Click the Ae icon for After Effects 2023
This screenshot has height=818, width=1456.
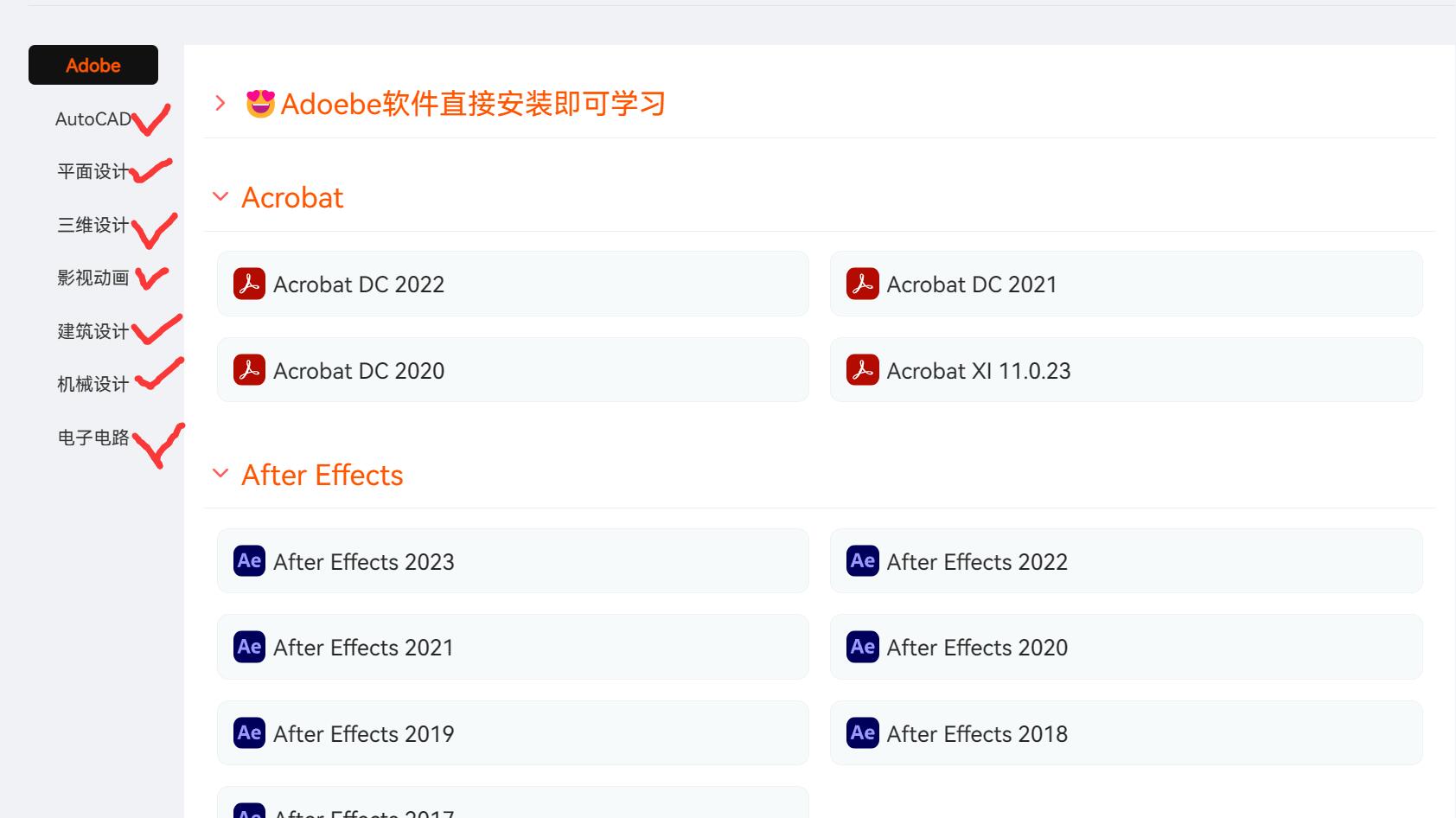249,560
